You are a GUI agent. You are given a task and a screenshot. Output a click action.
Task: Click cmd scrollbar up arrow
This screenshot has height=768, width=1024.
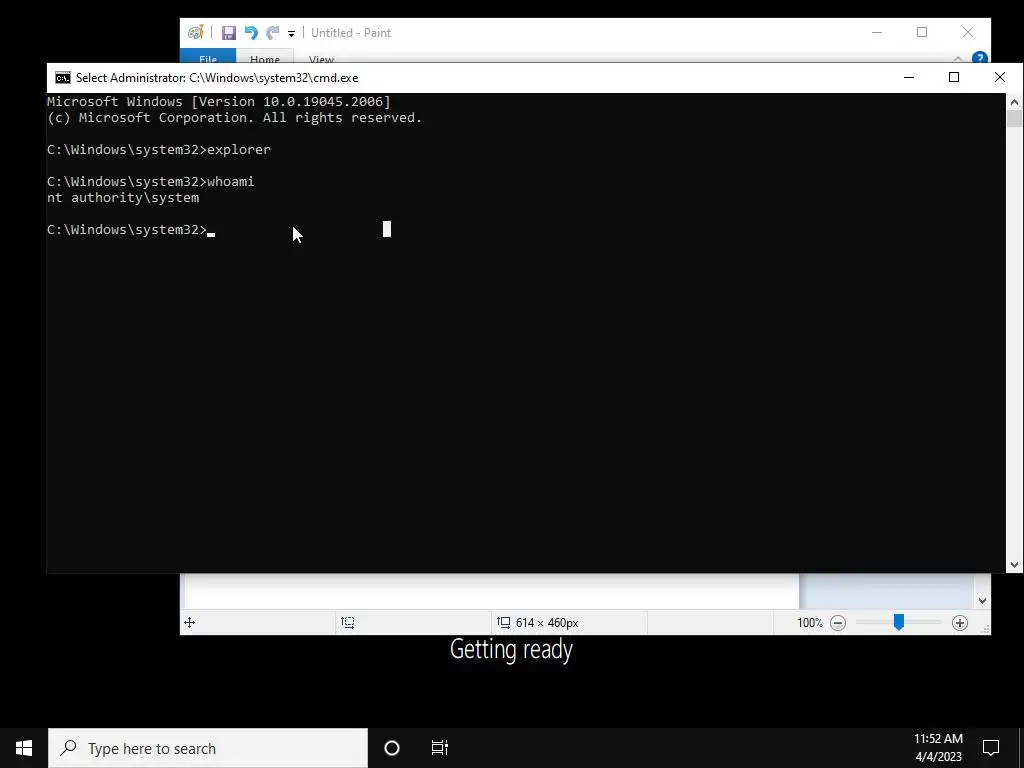[x=1014, y=102]
